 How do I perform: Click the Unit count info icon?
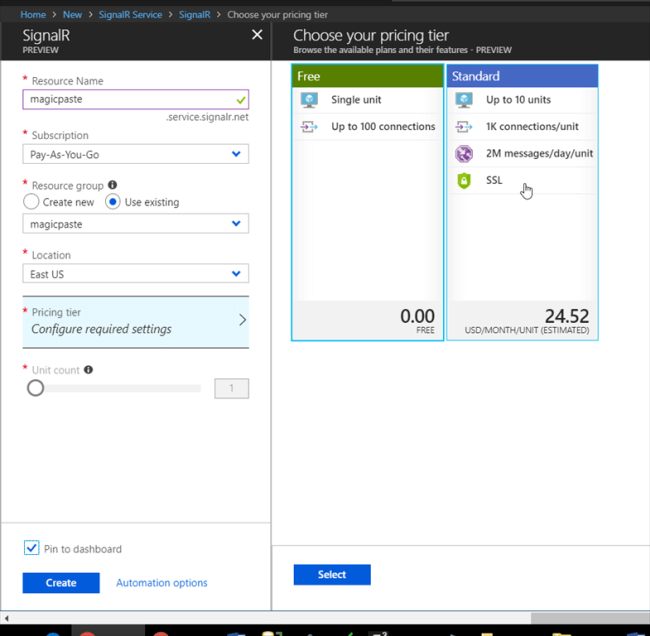[x=88, y=369]
